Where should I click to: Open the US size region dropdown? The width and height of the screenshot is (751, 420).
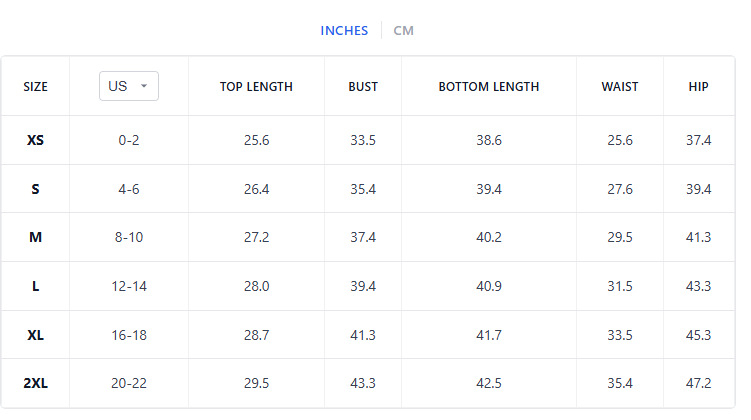click(128, 86)
